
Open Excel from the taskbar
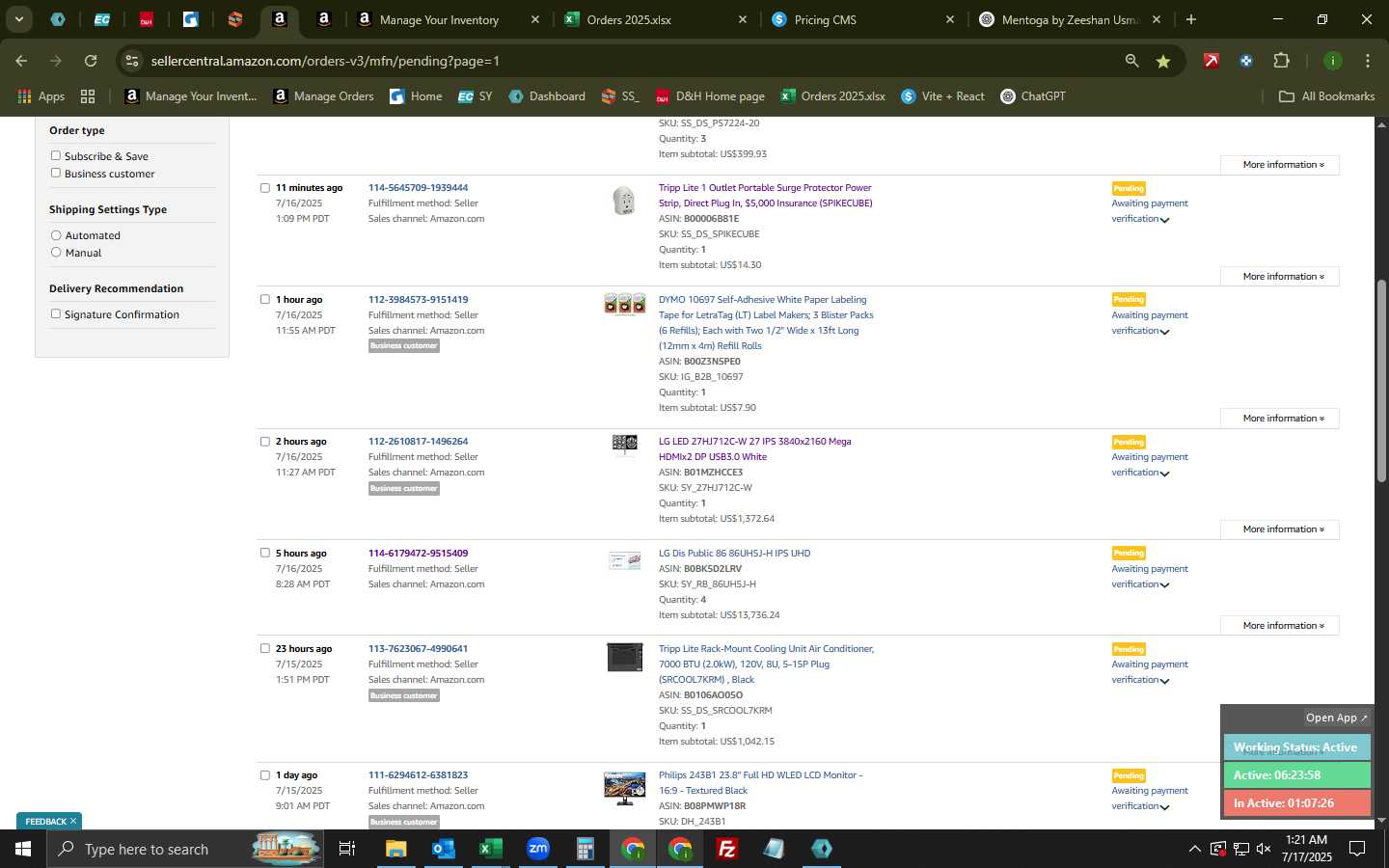tap(490, 849)
